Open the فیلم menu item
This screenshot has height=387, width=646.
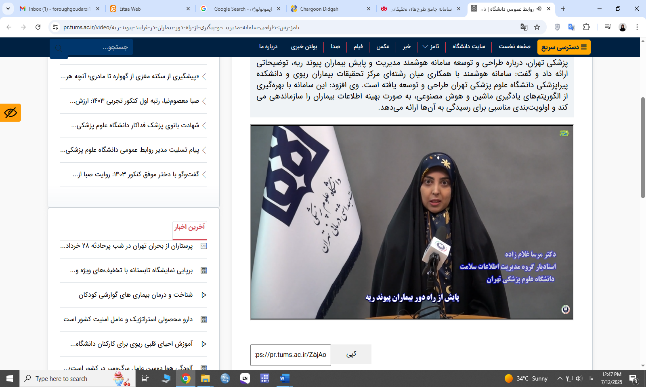tap(358, 47)
